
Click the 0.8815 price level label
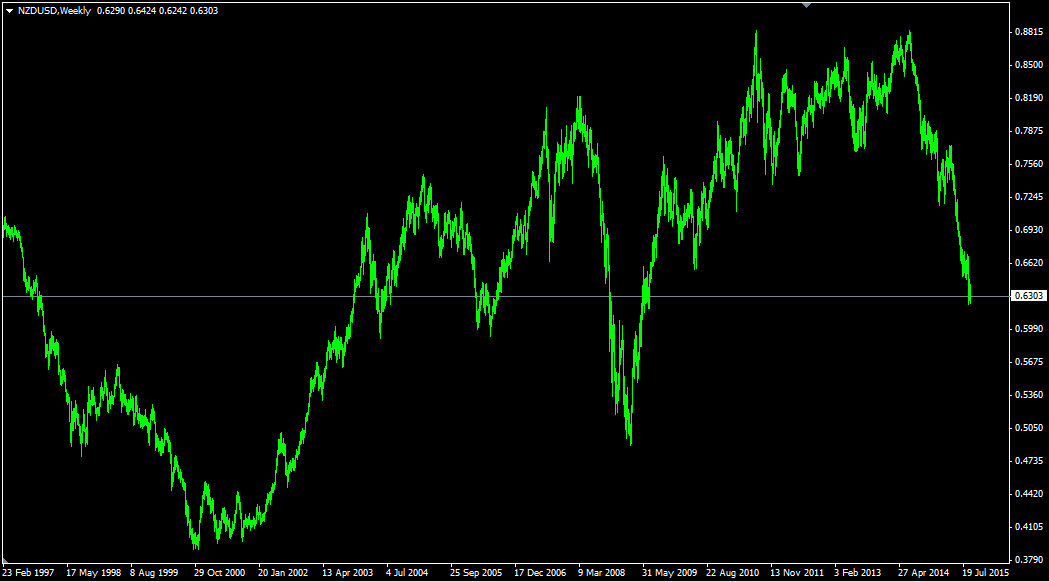[x=1029, y=32]
